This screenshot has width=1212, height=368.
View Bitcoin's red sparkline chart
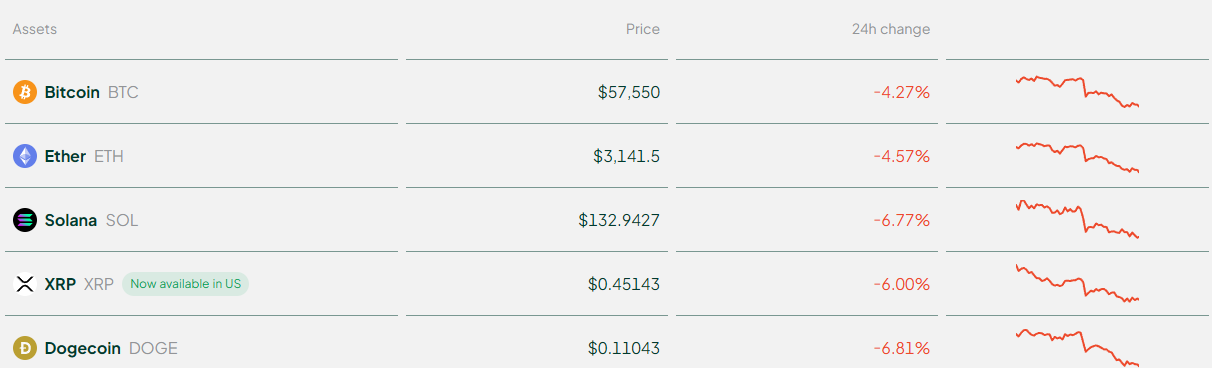pos(1077,91)
